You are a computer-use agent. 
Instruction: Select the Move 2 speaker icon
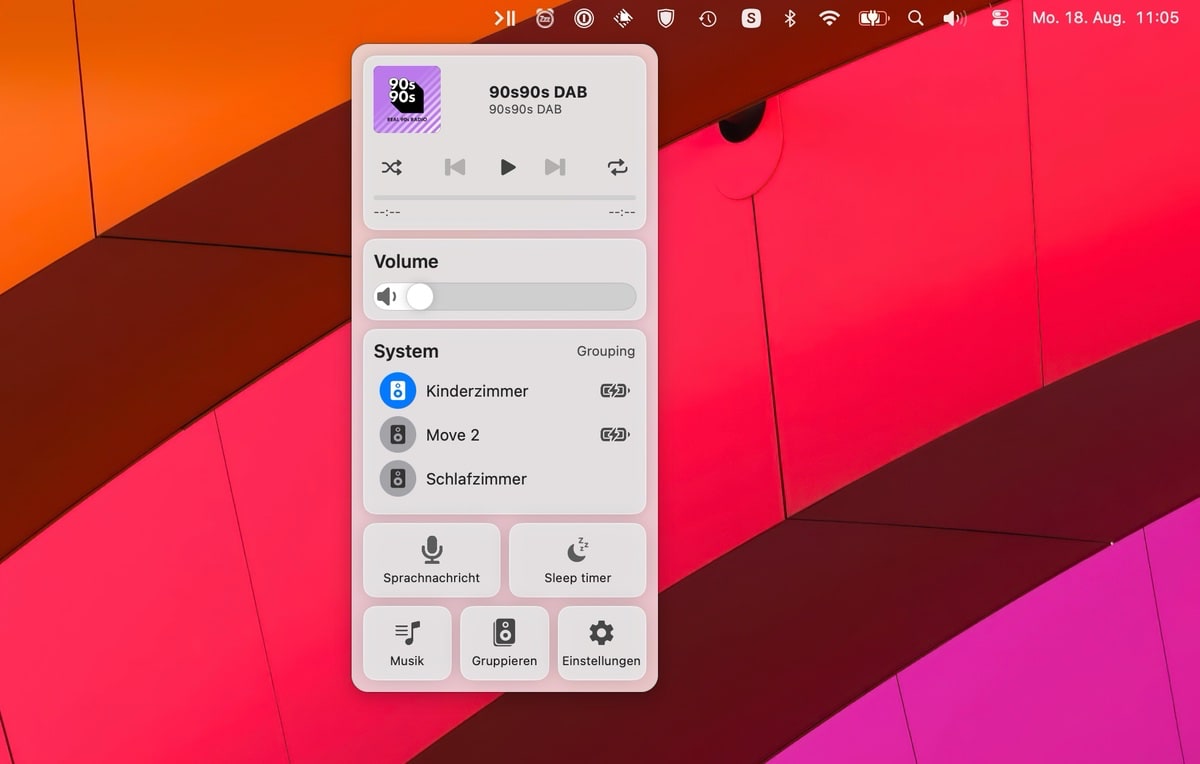click(x=398, y=435)
